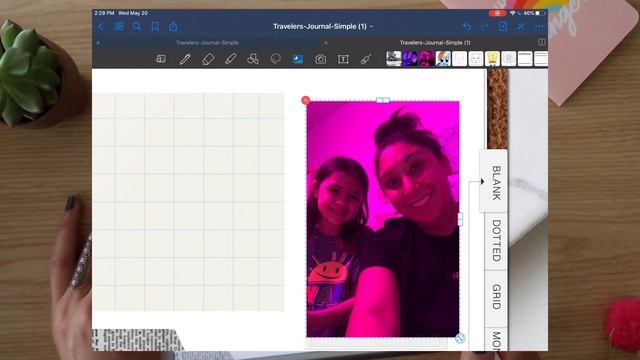The height and width of the screenshot is (360, 640).
Task: Switch to the Travelers-Journal-Simple tab
Action: point(207,42)
